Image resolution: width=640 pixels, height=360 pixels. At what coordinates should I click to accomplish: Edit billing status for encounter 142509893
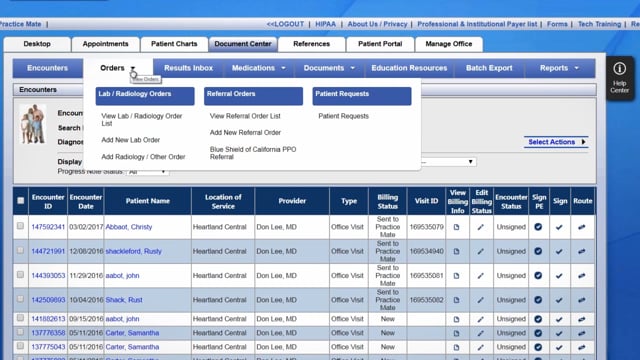(480, 300)
